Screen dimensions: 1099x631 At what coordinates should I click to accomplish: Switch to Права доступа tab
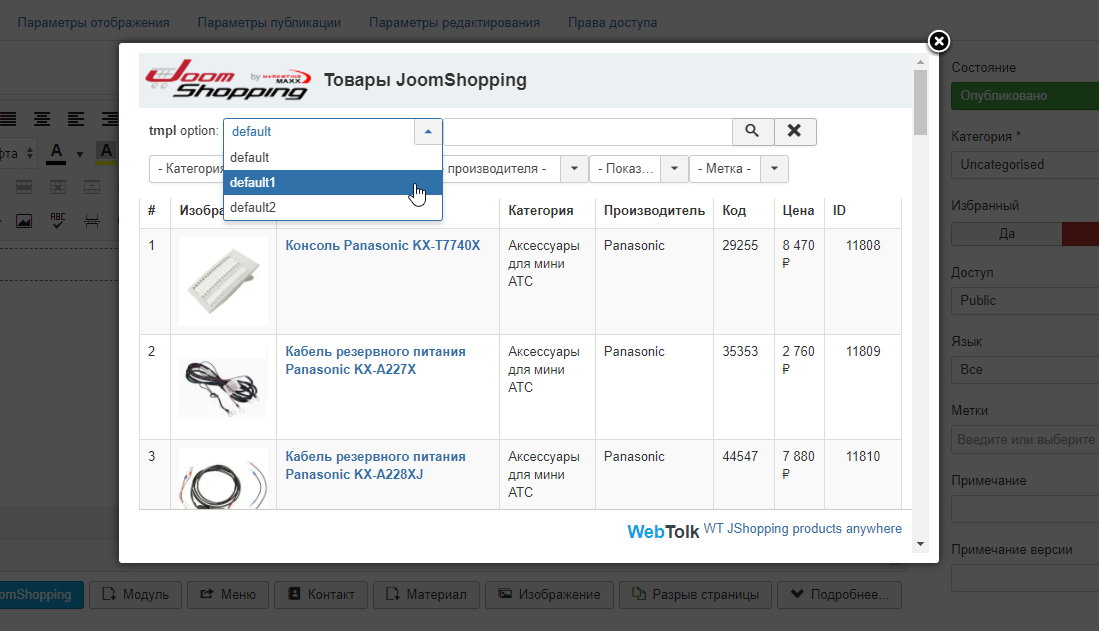pos(612,22)
